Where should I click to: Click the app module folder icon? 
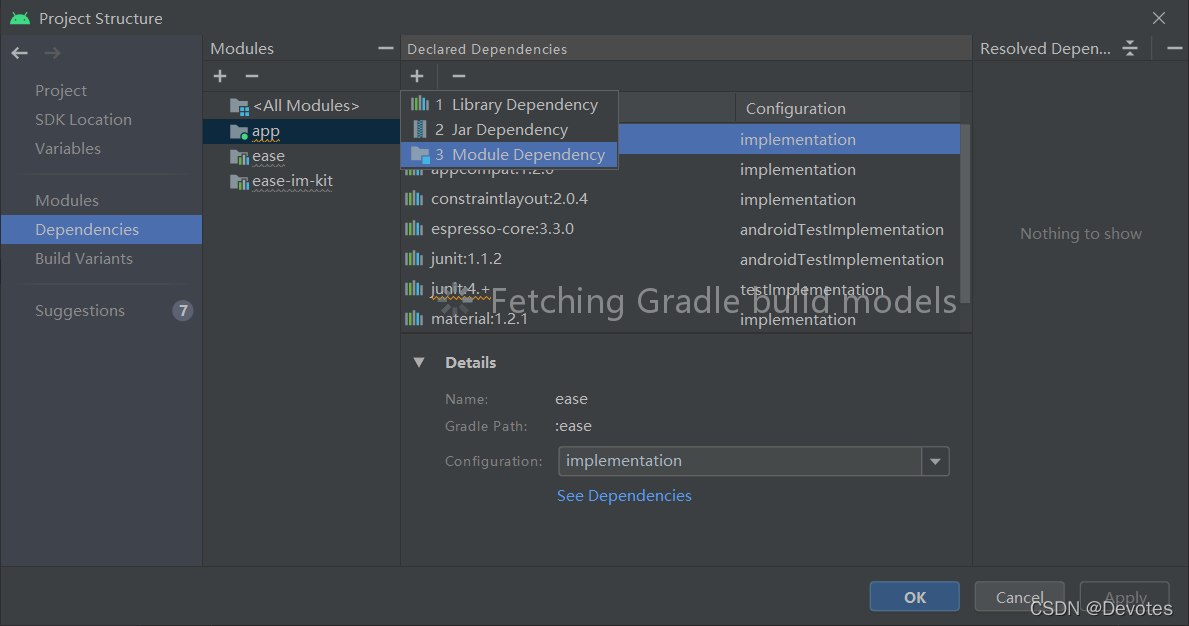click(239, 132)
